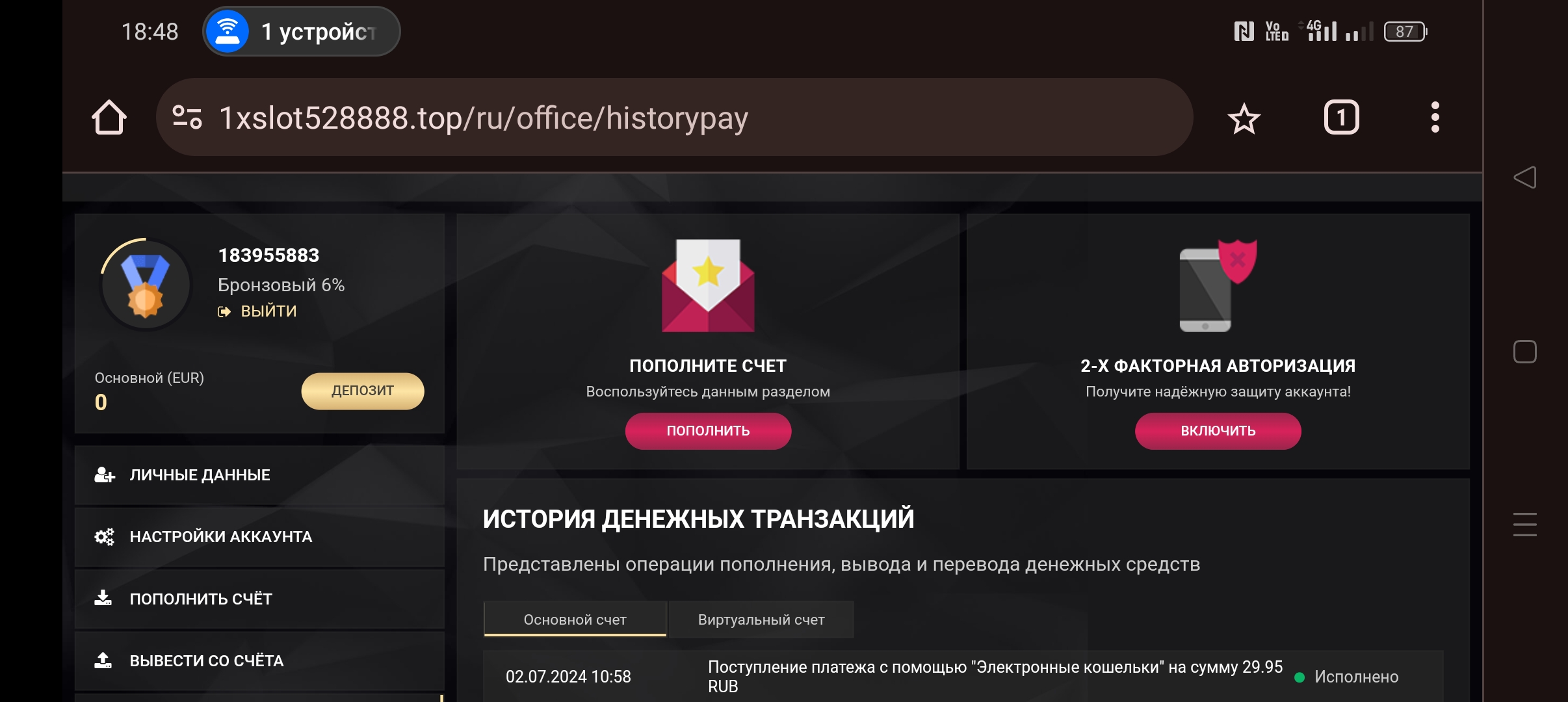The width and height of the screenshot is (1568, 702).
Task: Open ВЫВЕСТИ СО СЧЁТА sidebar item
Action: click(259, 661)
